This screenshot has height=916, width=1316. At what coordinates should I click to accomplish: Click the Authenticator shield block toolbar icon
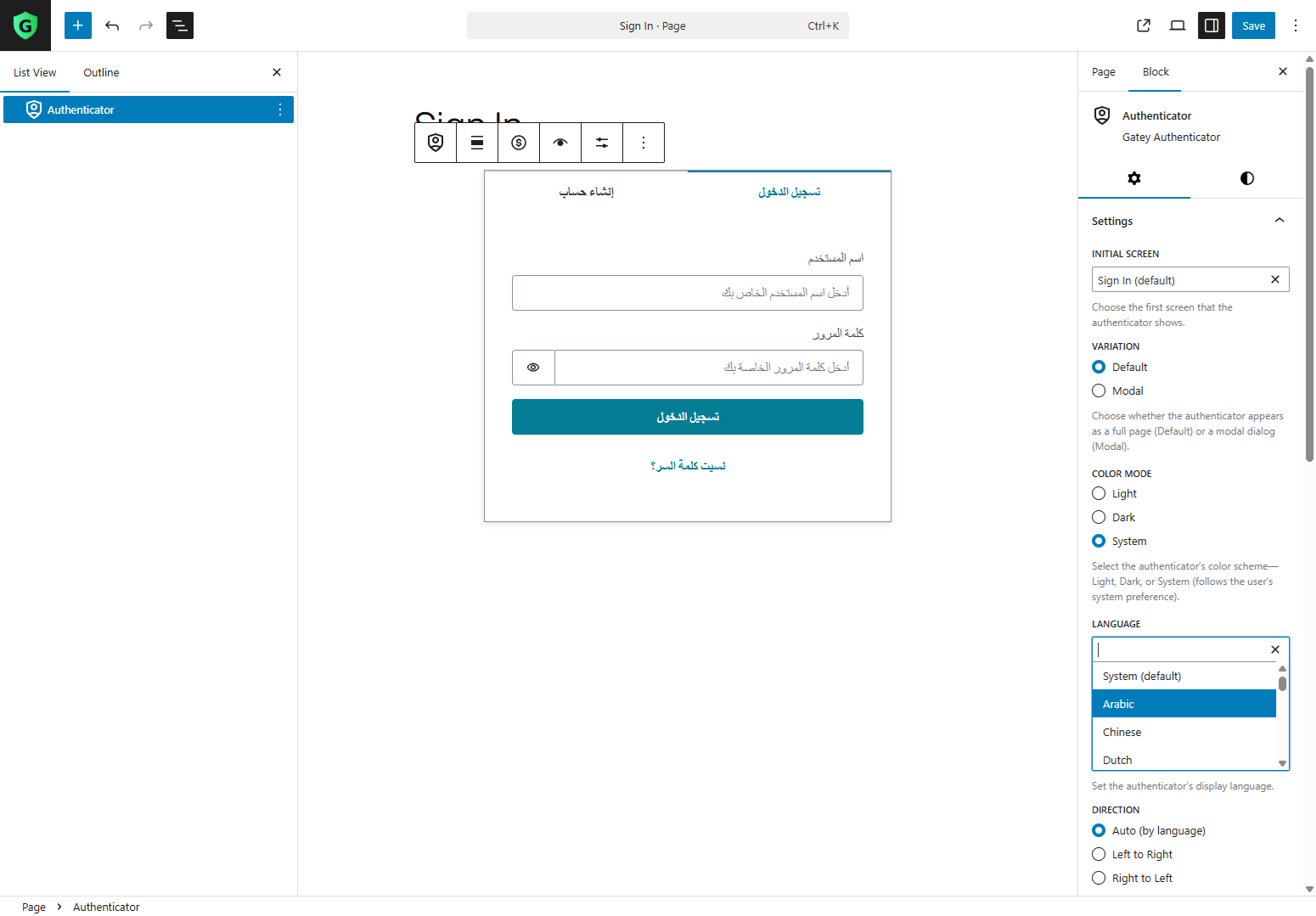(x=436, y=143)
